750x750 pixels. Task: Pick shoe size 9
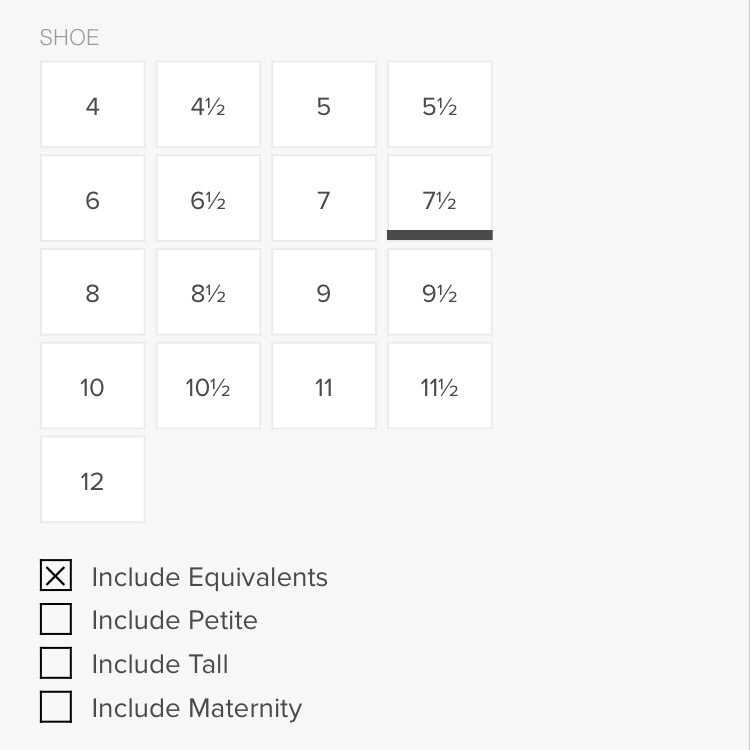(324, 292)
